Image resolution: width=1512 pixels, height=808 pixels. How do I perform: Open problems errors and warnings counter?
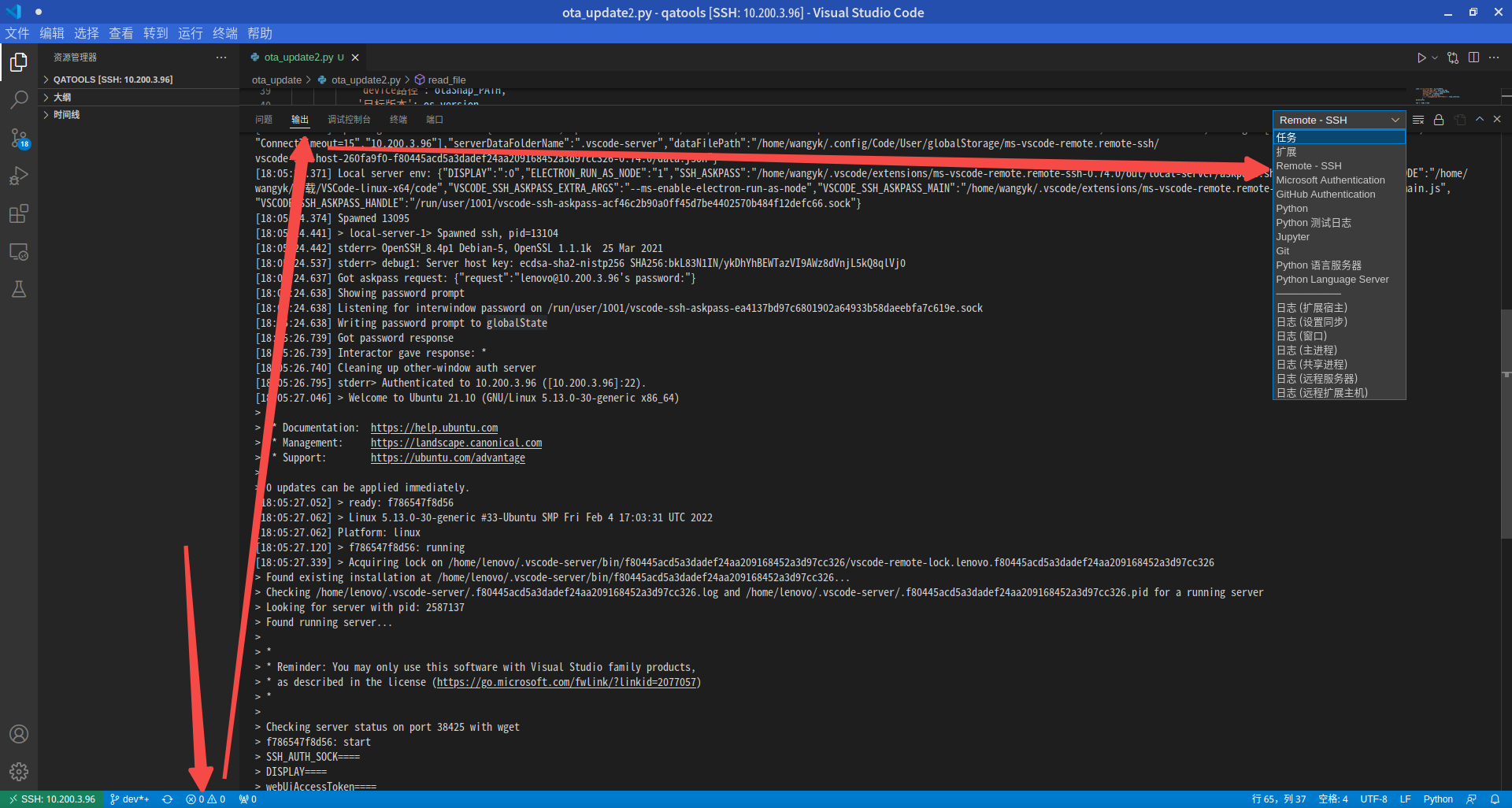coord(206,799)
